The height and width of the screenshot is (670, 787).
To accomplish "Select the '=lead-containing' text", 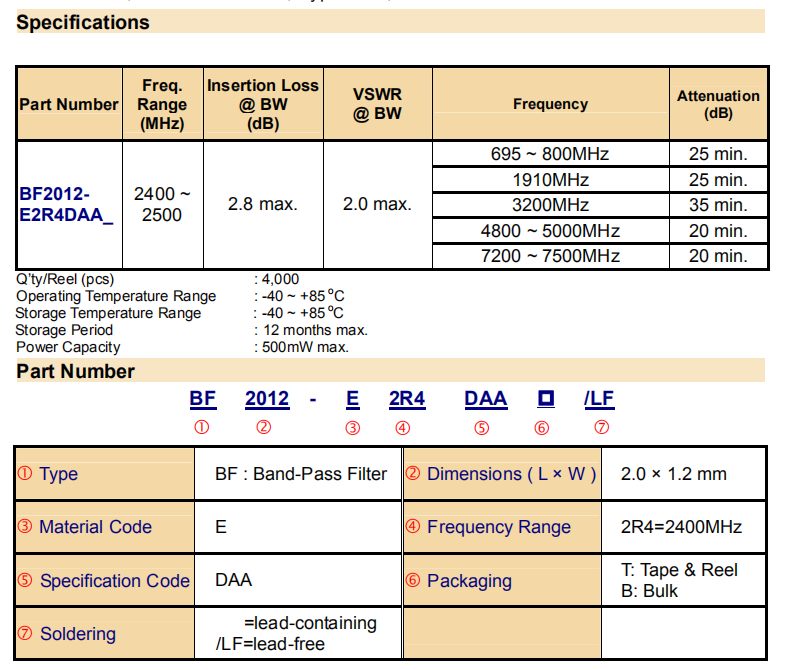I will tap(310, 623).
